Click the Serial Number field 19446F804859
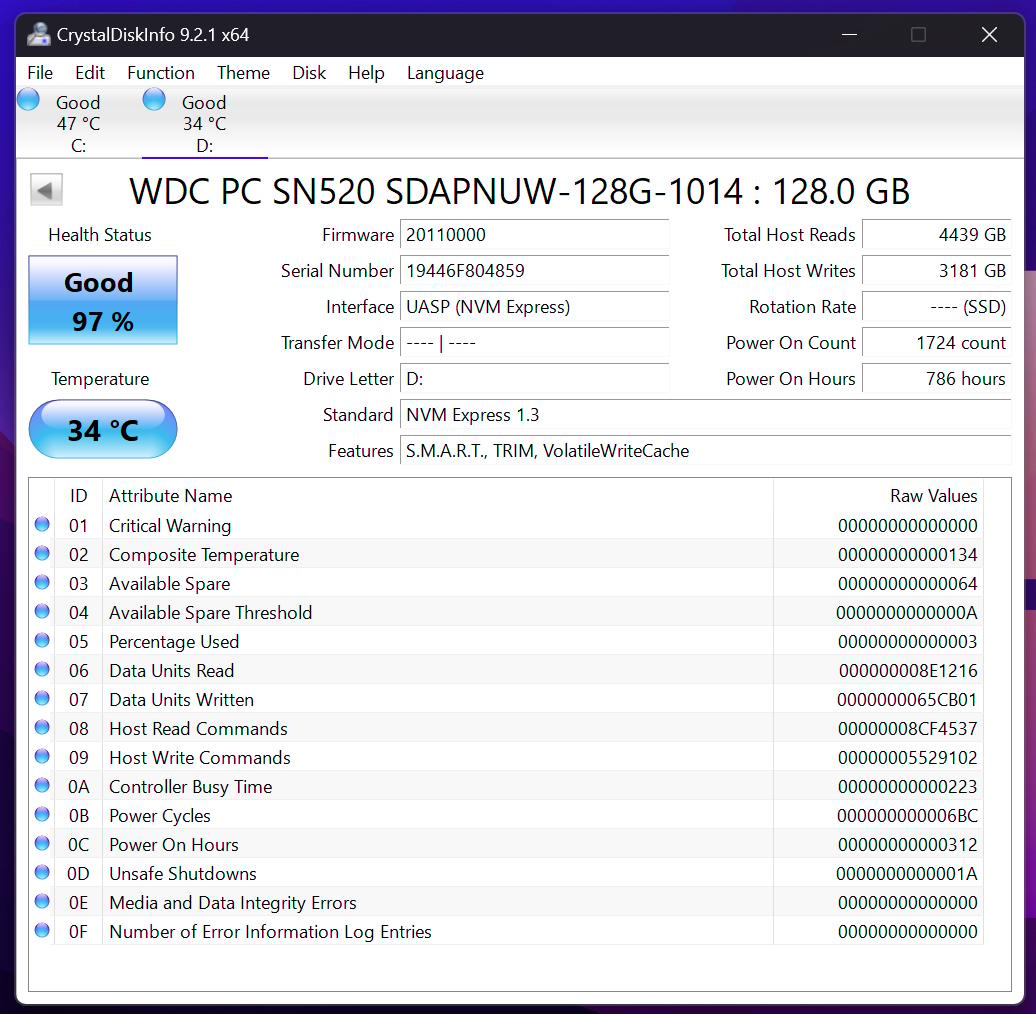The width and height of the screenshot is (1036, 1014). 534,271
